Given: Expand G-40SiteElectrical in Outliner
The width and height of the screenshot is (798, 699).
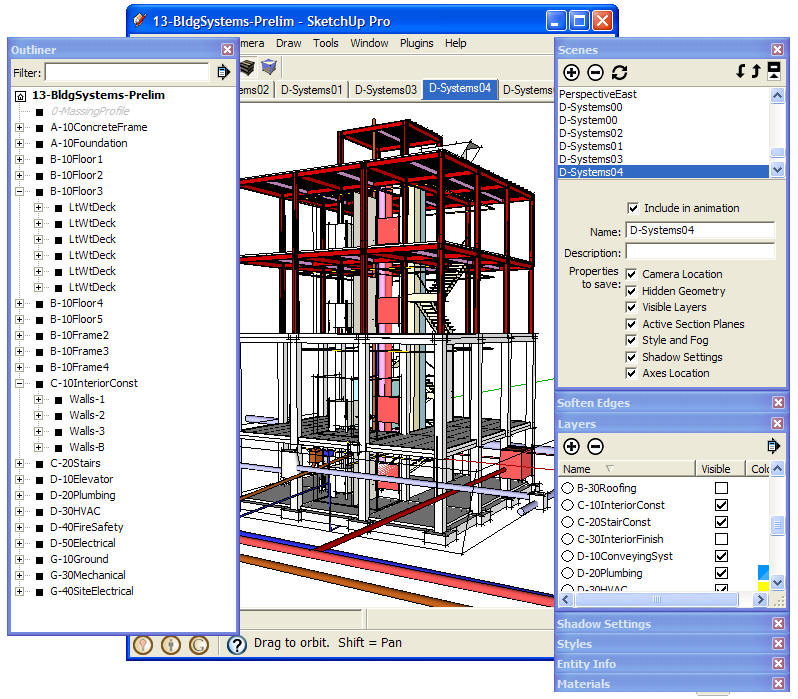Looking at the screenshot, I should click(x=19, y=591).
